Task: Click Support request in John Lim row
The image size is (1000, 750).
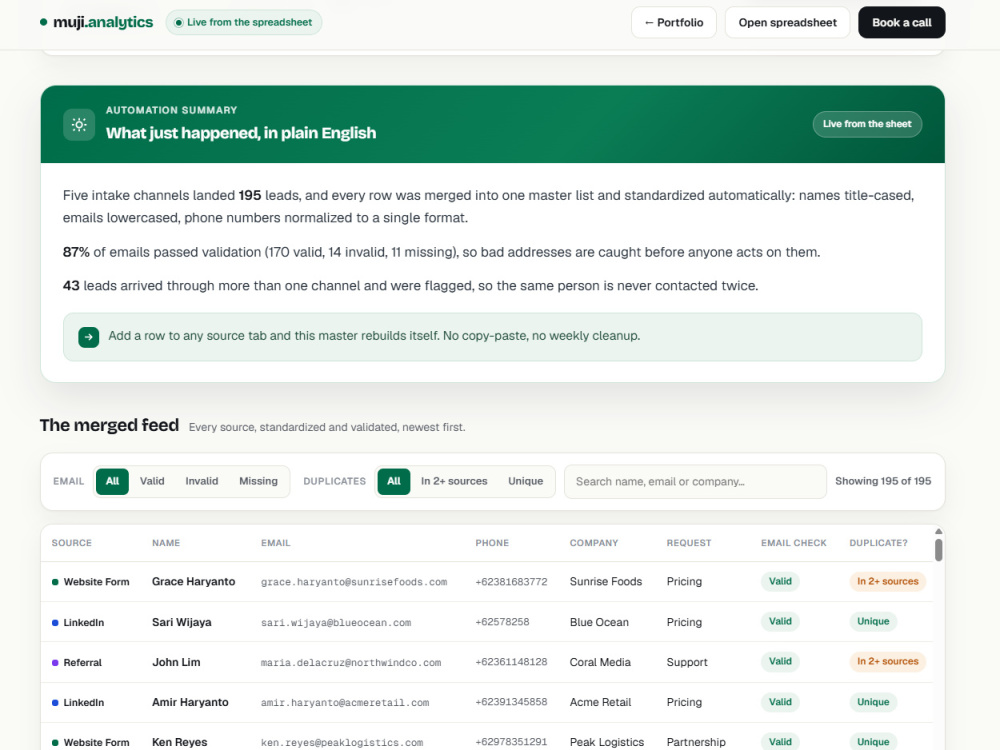Action: tap(687, 663)
